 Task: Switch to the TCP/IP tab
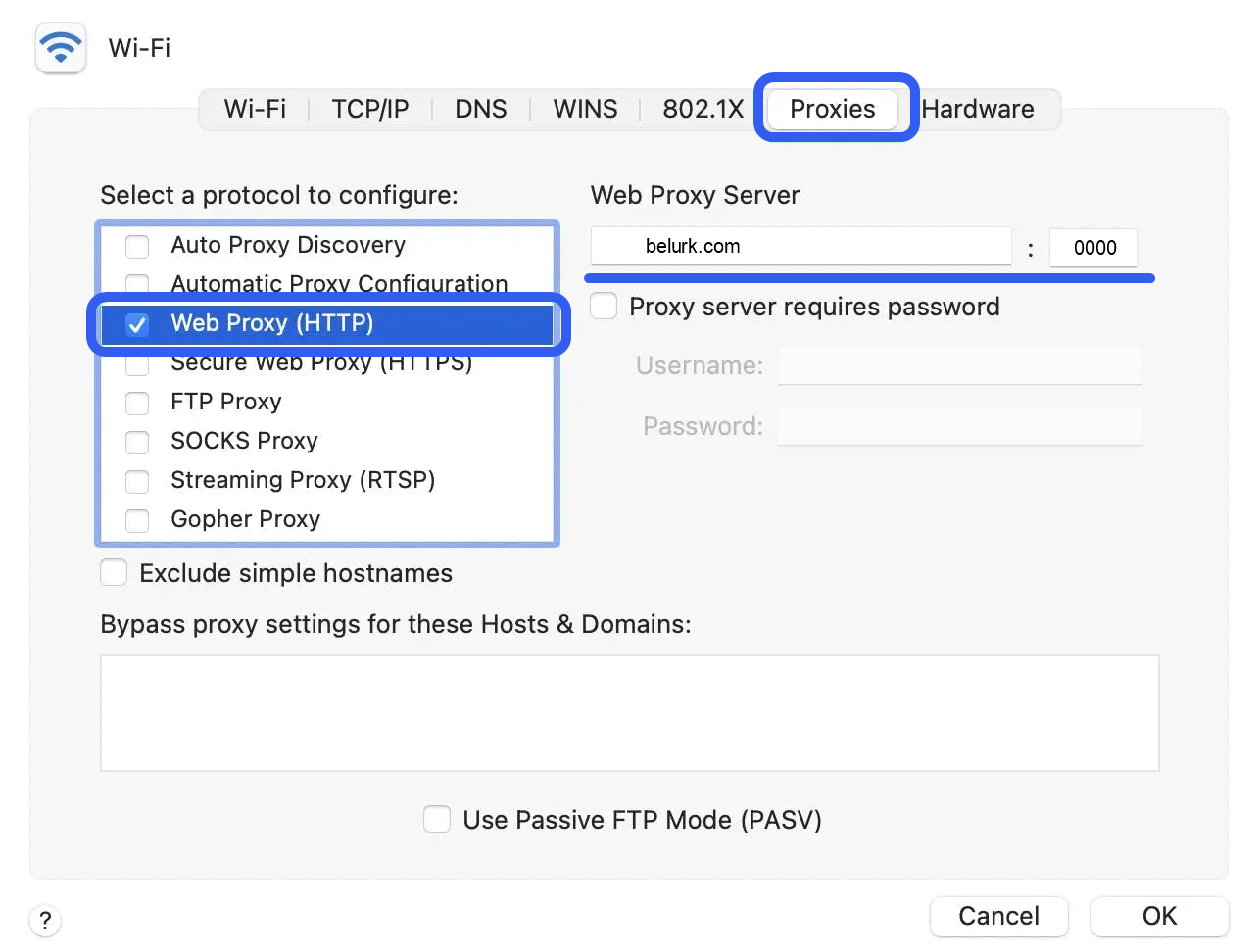pos(370,109)
